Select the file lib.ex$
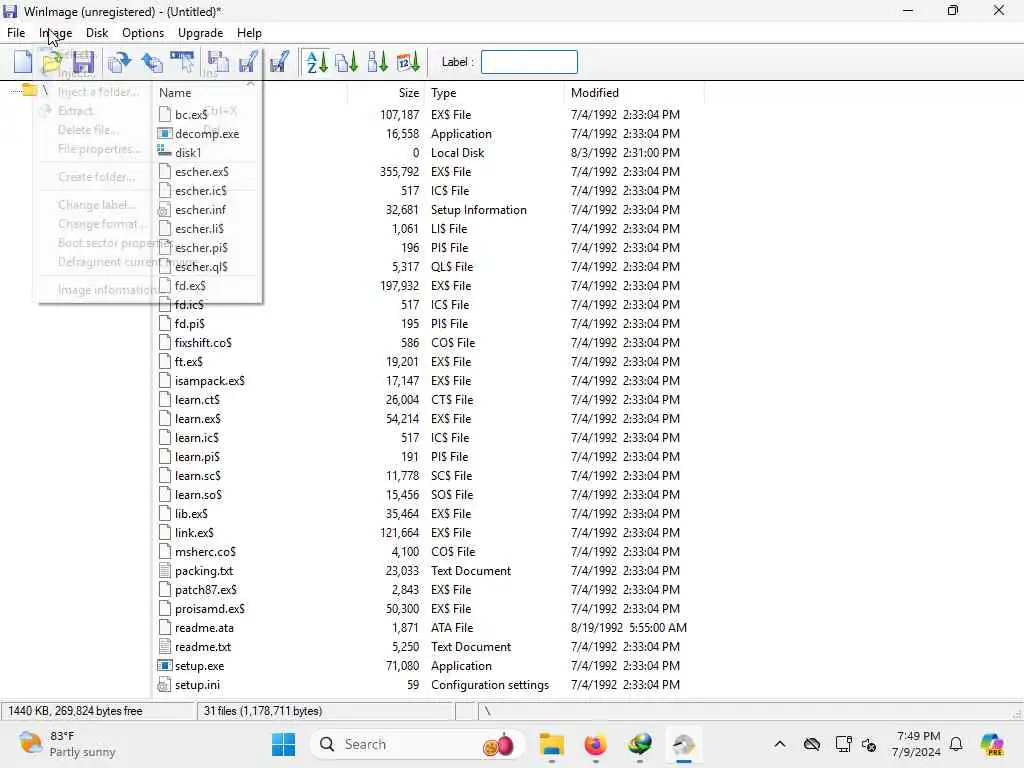Viewport: 1024px width, 768px height. [191, 513]
